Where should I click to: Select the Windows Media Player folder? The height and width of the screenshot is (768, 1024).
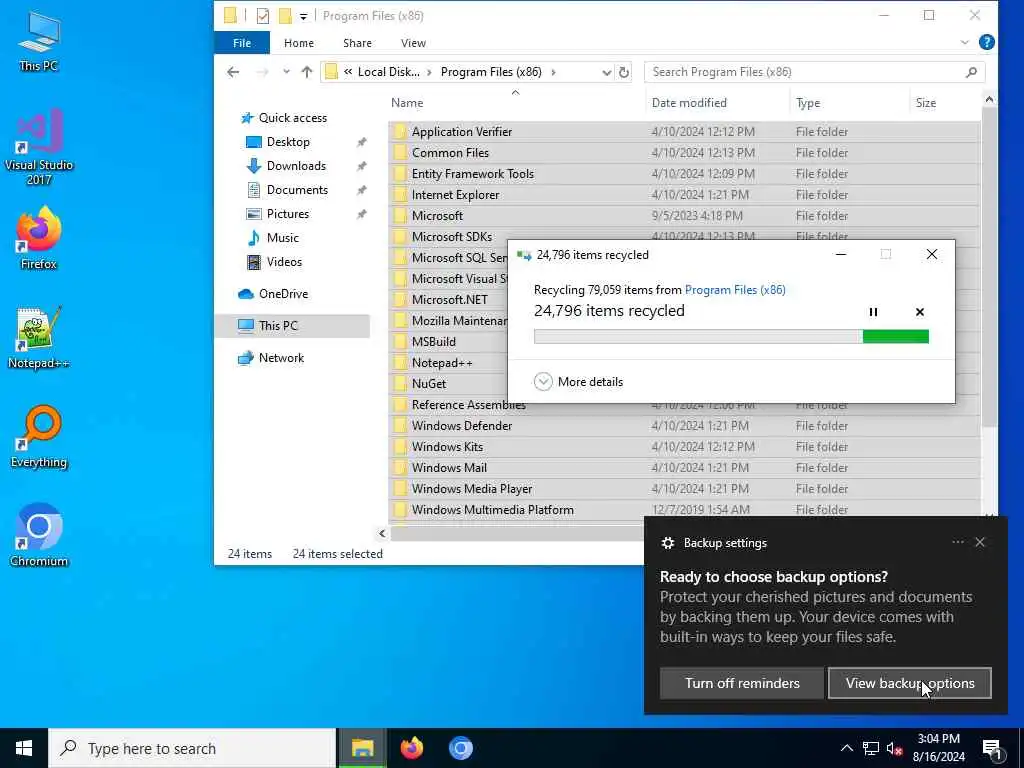684,488
